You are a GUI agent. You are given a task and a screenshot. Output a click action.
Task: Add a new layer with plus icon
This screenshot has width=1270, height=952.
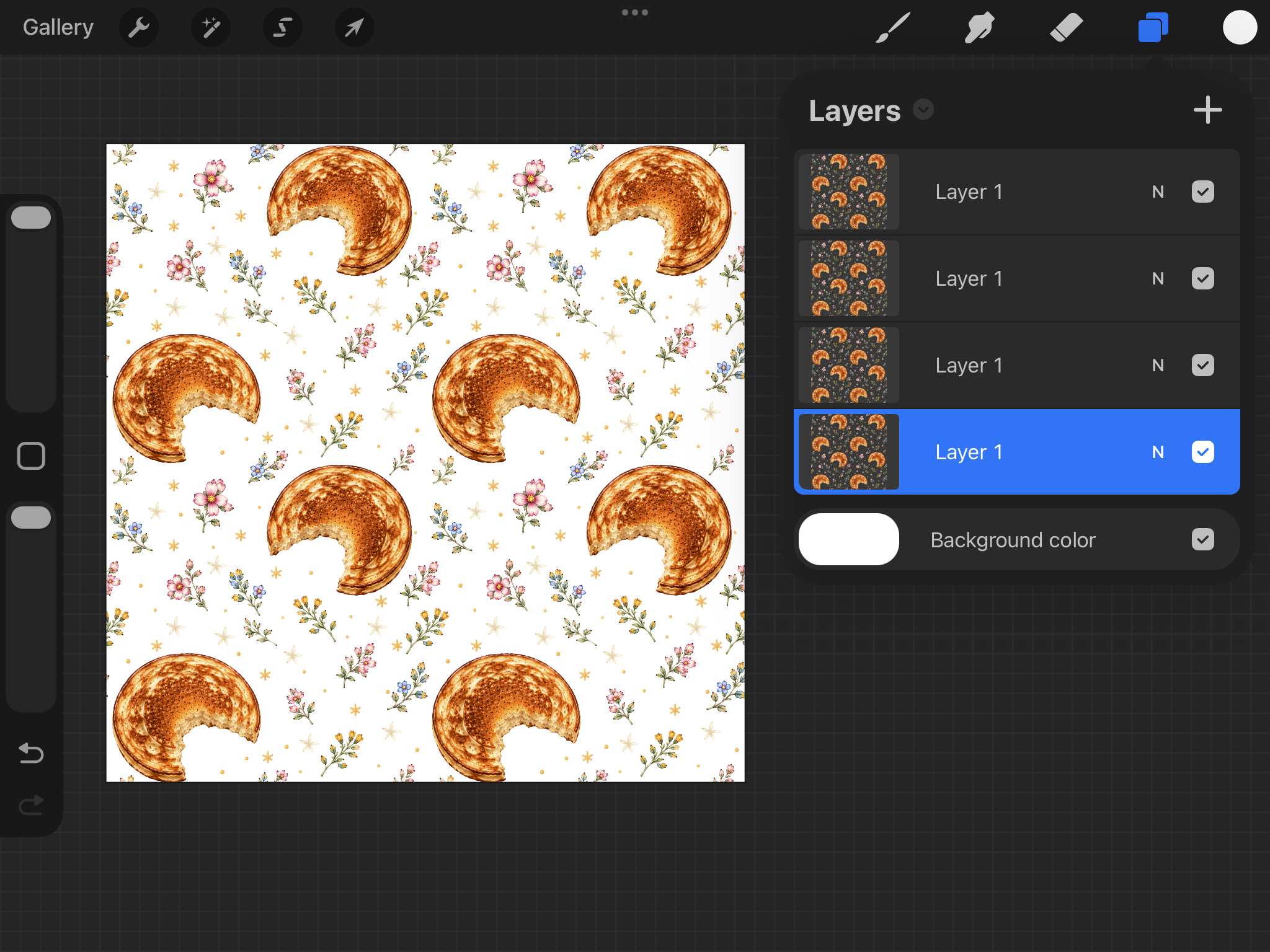pyautogui.click(x=1207, y=110)
